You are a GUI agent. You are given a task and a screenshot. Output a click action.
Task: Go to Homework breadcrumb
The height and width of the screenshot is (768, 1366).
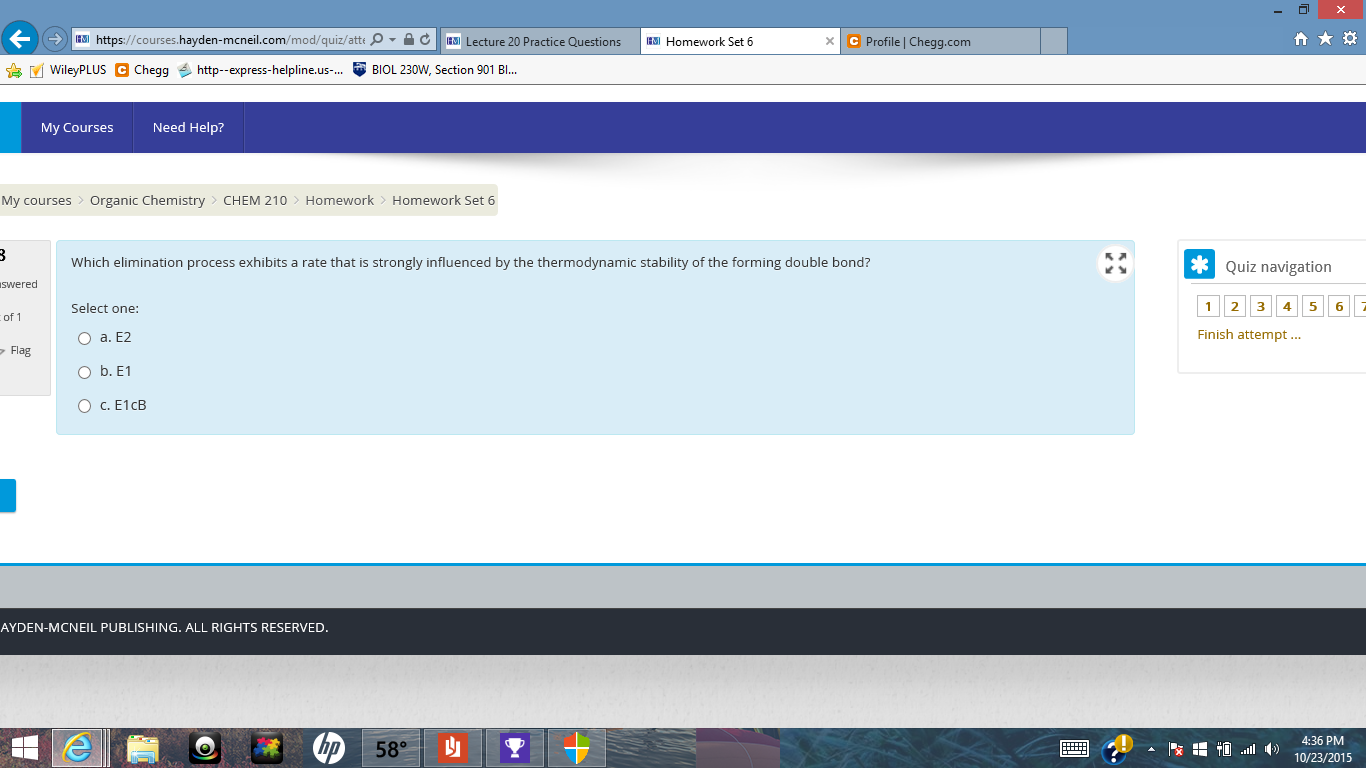(x=340, y=200)
